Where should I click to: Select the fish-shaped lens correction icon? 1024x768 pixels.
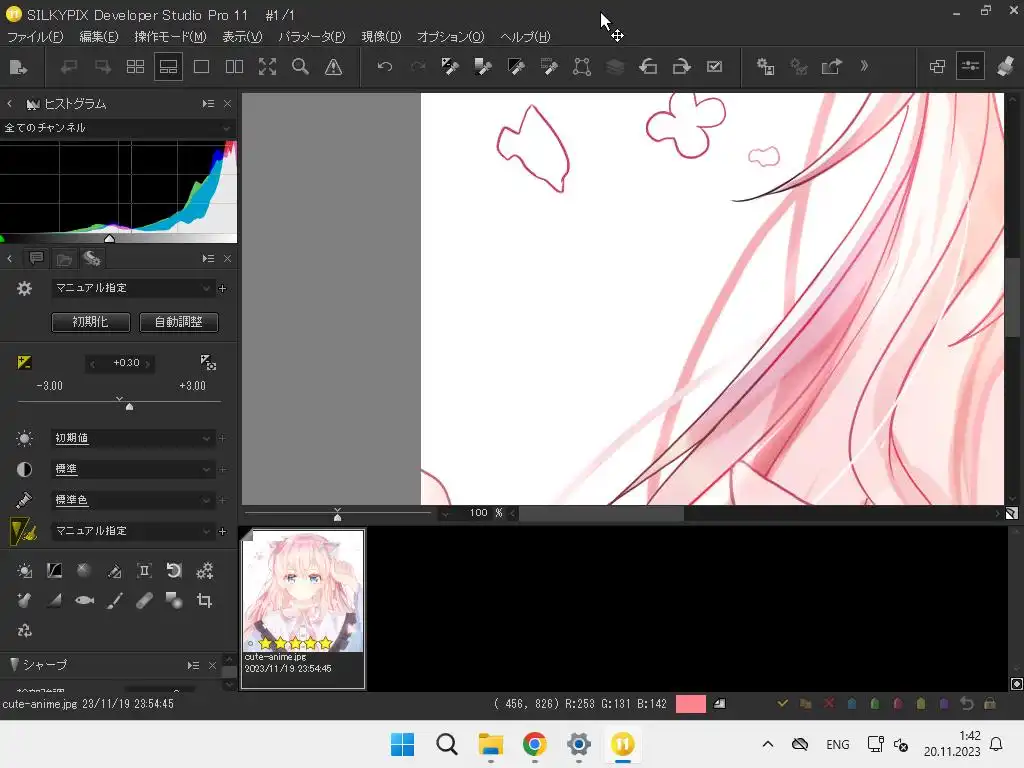(84, 600)
